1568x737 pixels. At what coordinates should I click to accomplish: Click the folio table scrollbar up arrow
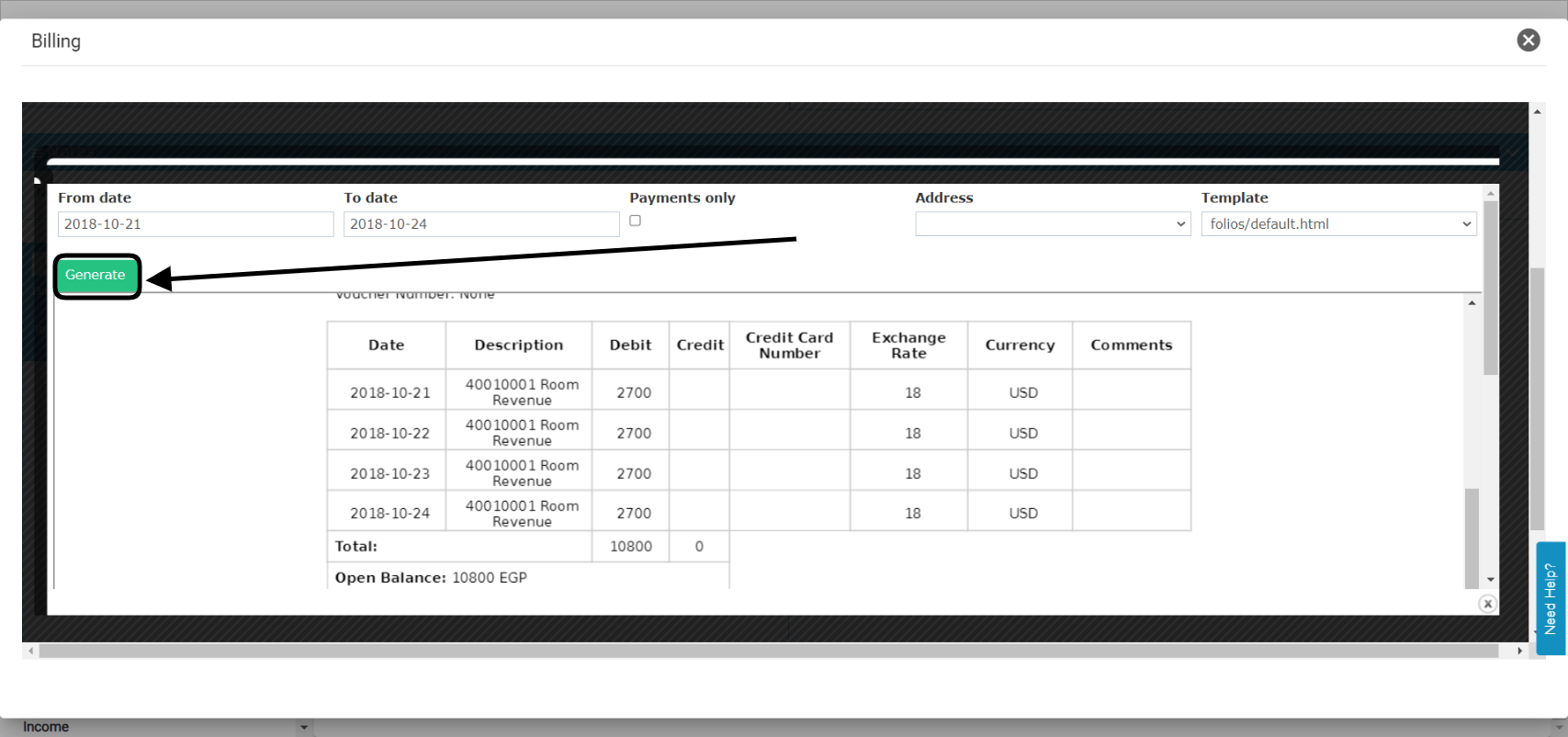pyautogui.click(x=1472, y=302)
